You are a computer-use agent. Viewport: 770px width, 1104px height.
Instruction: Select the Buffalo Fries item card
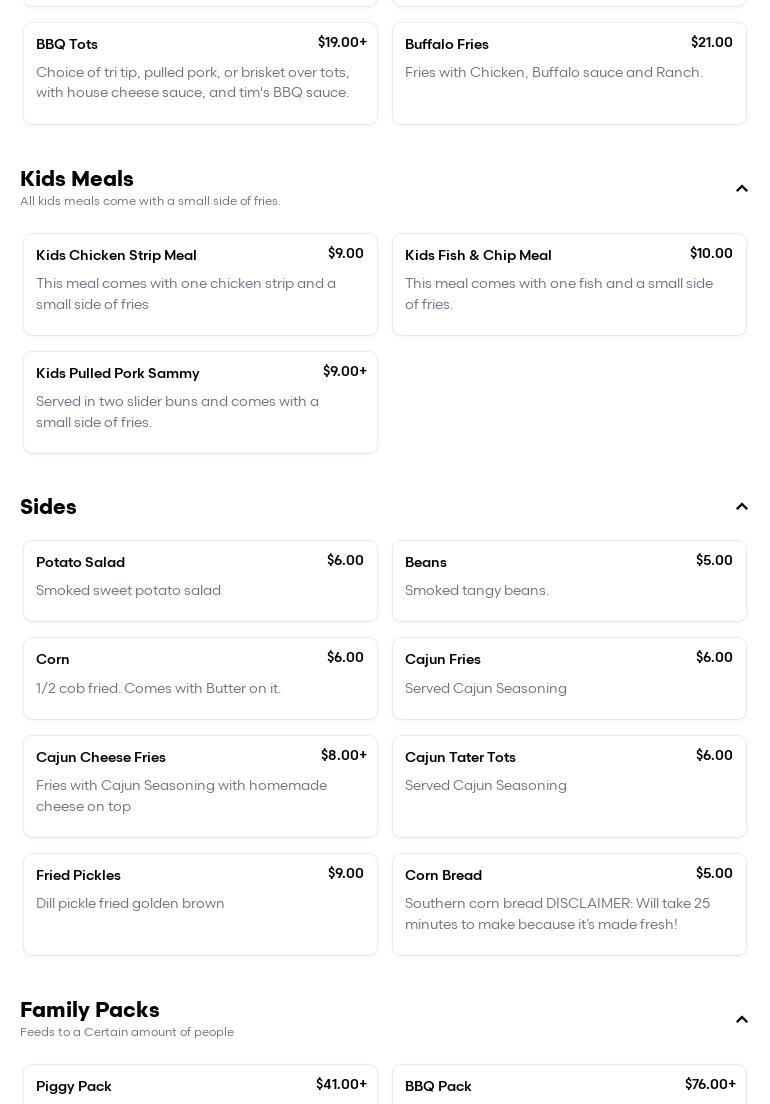tap(569, 73)
